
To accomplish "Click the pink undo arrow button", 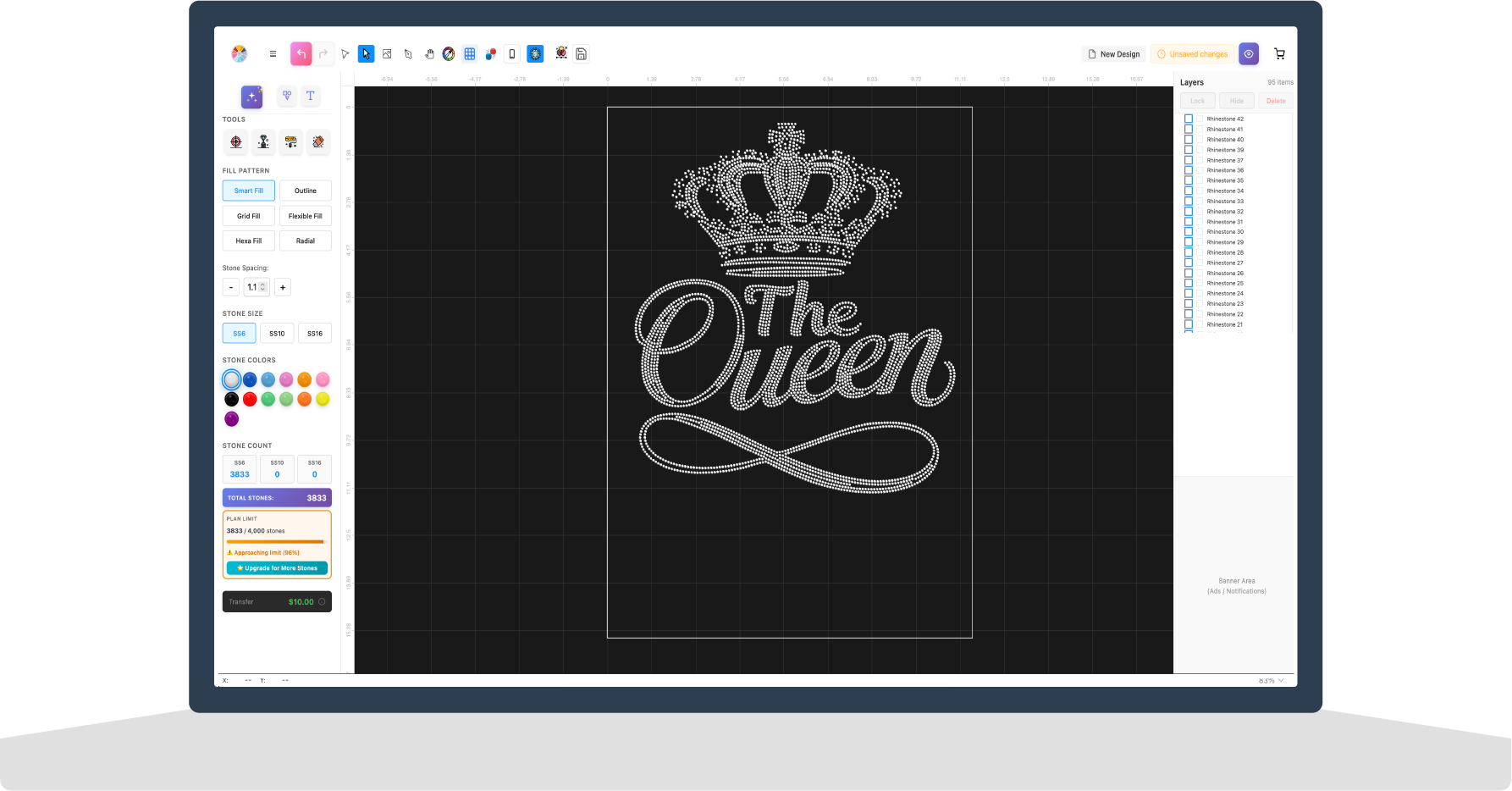I will (301, 54).
